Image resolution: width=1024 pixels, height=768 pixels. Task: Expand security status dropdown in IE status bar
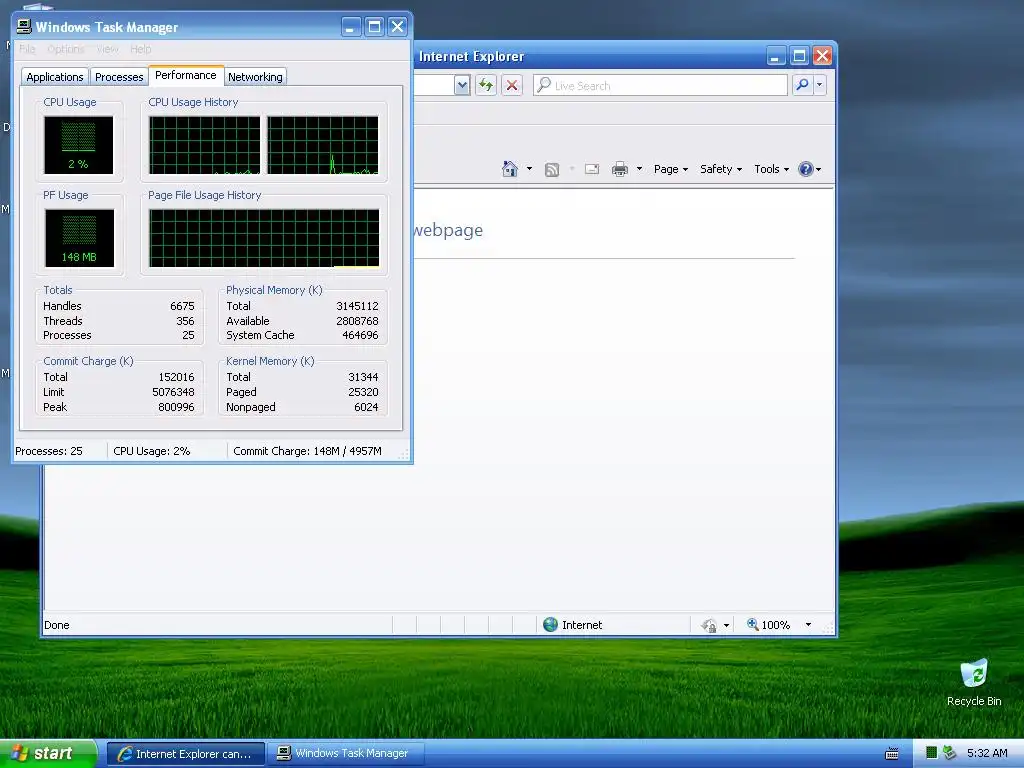click(x=726, y=626)
